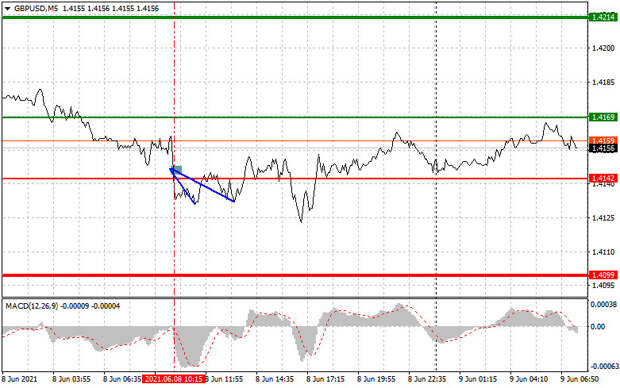Click the red 1.4142 price label
Image resolution: width=620 pixels, height=388 pixels.
pos(603,178)
